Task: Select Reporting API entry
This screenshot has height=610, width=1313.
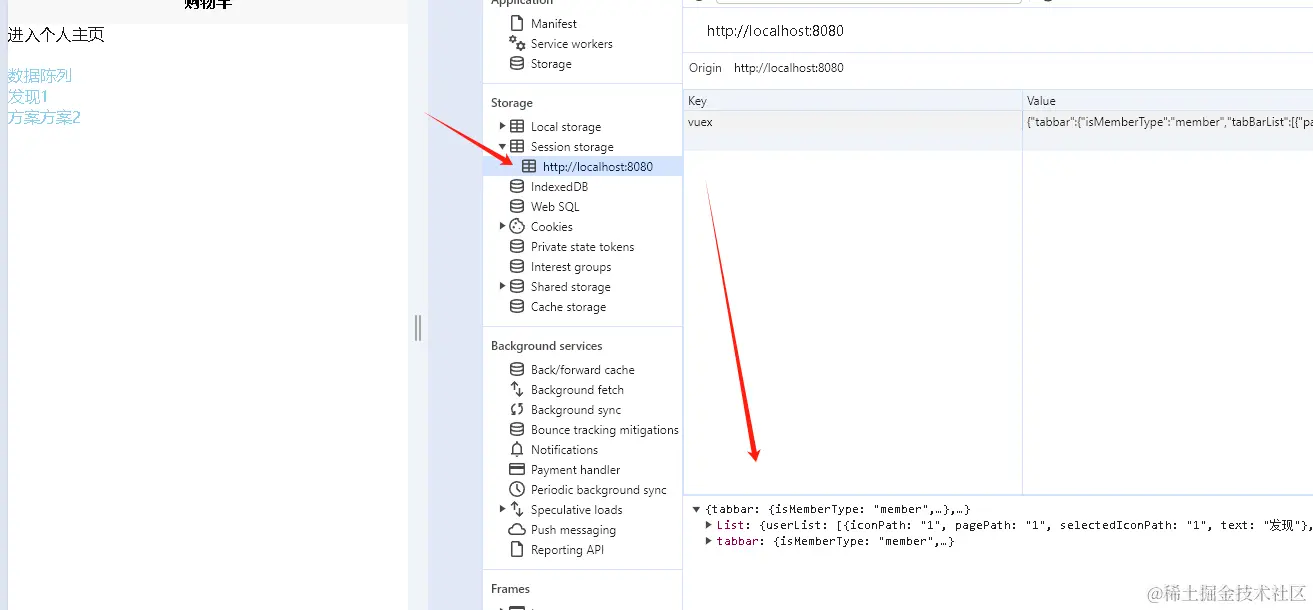Action: pos(567,549)
